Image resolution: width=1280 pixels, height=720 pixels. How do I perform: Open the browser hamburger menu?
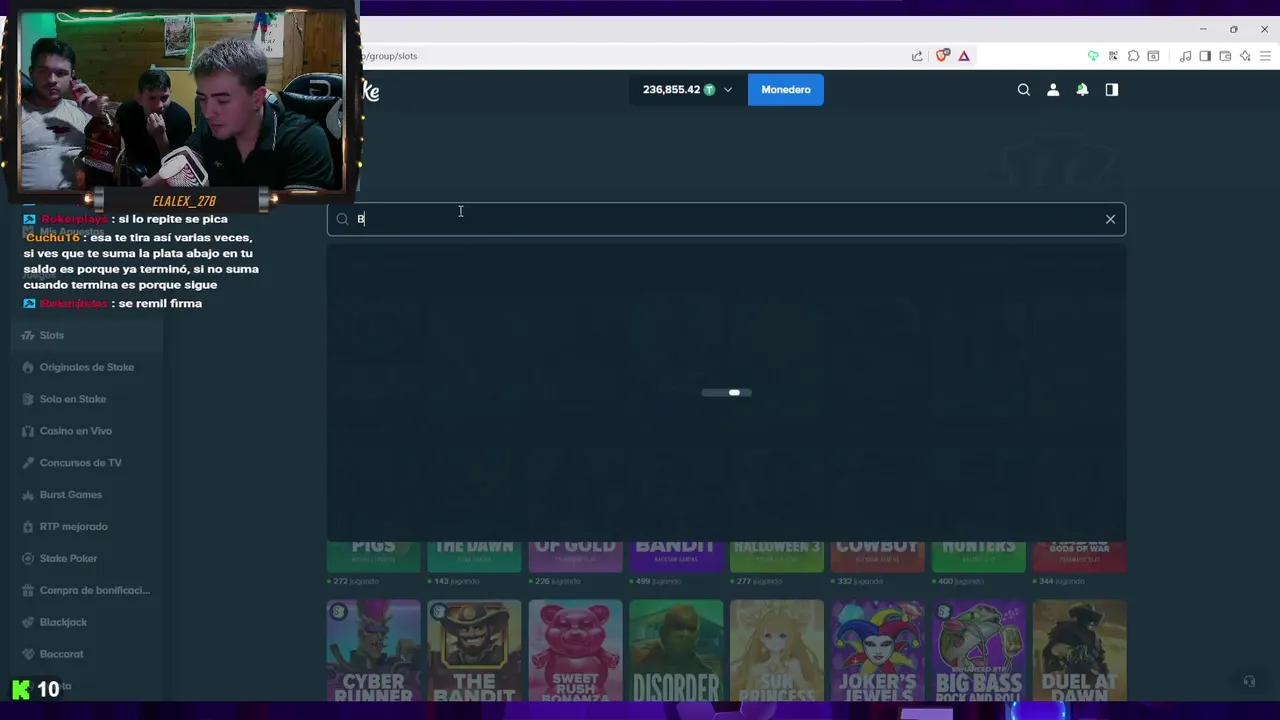pyautogui.click(x=1264, y=56)
